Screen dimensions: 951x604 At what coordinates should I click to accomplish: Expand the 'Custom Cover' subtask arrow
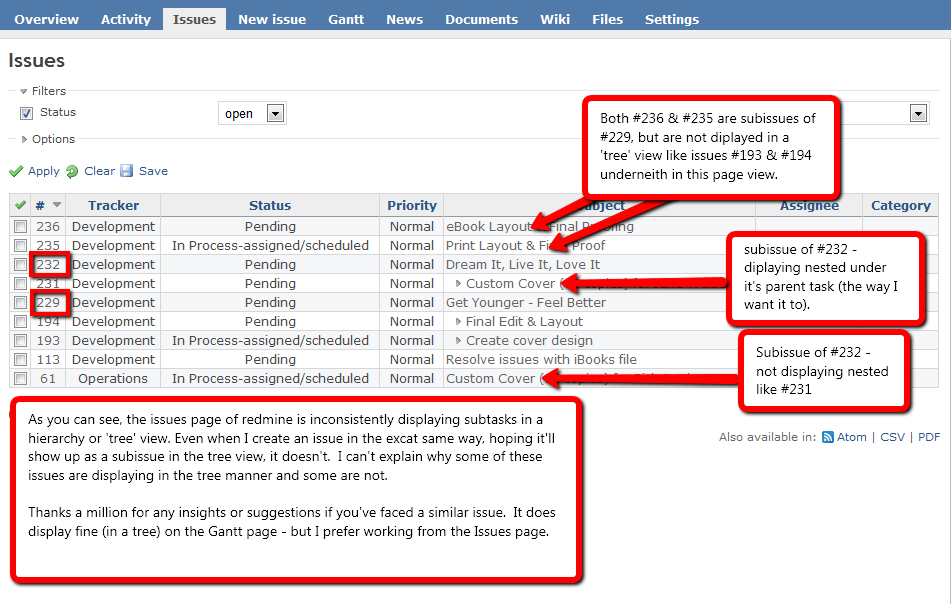point(459,283)
